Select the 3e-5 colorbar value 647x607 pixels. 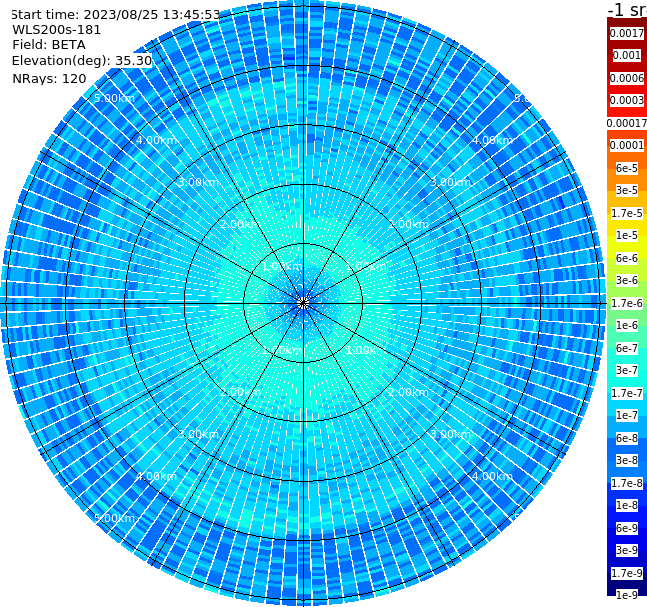[627, 190]
